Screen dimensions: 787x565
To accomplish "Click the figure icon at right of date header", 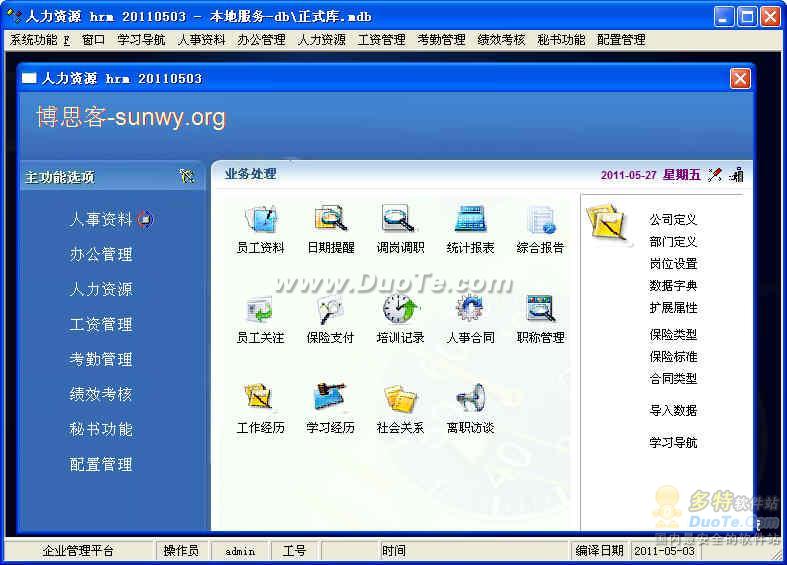I will click(737, 175).
